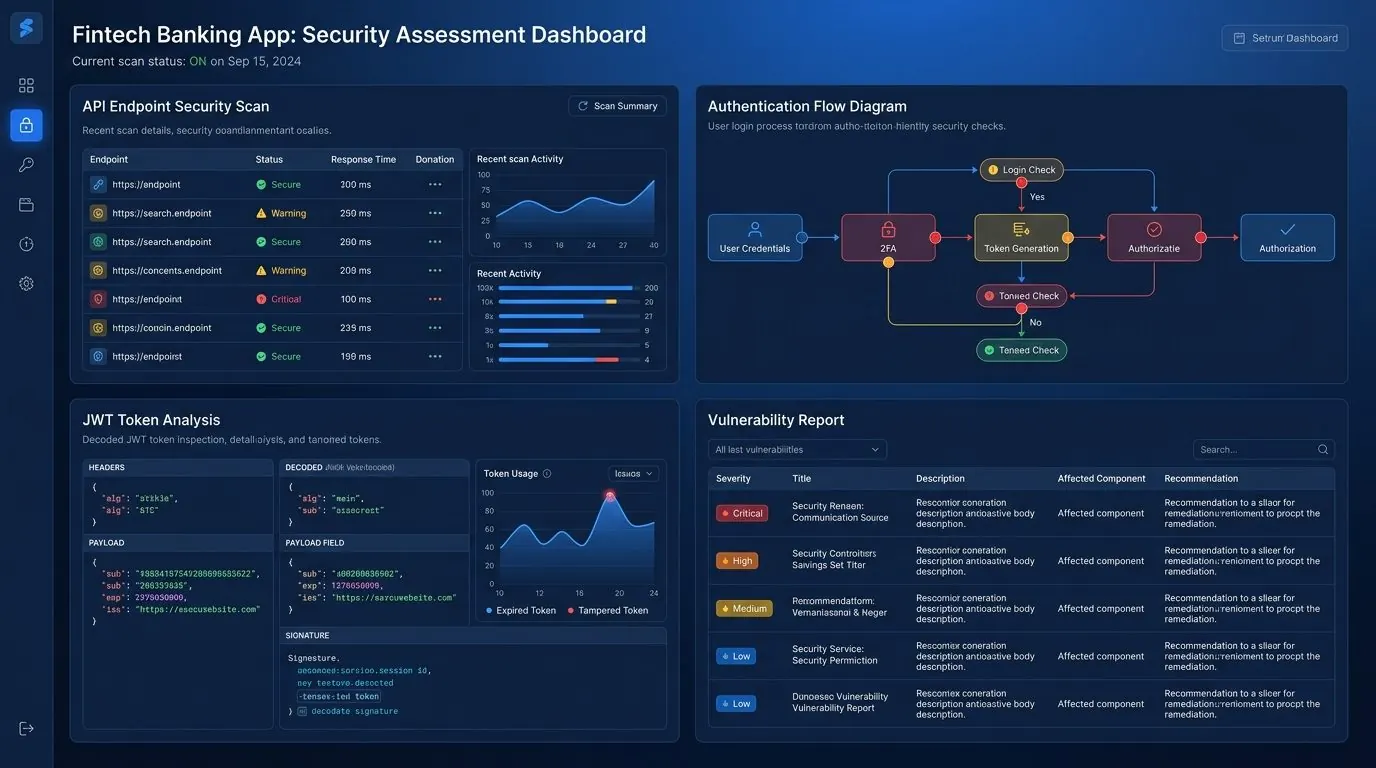
Task: Show more options on the 100 ms row
Action: (435, 299)
